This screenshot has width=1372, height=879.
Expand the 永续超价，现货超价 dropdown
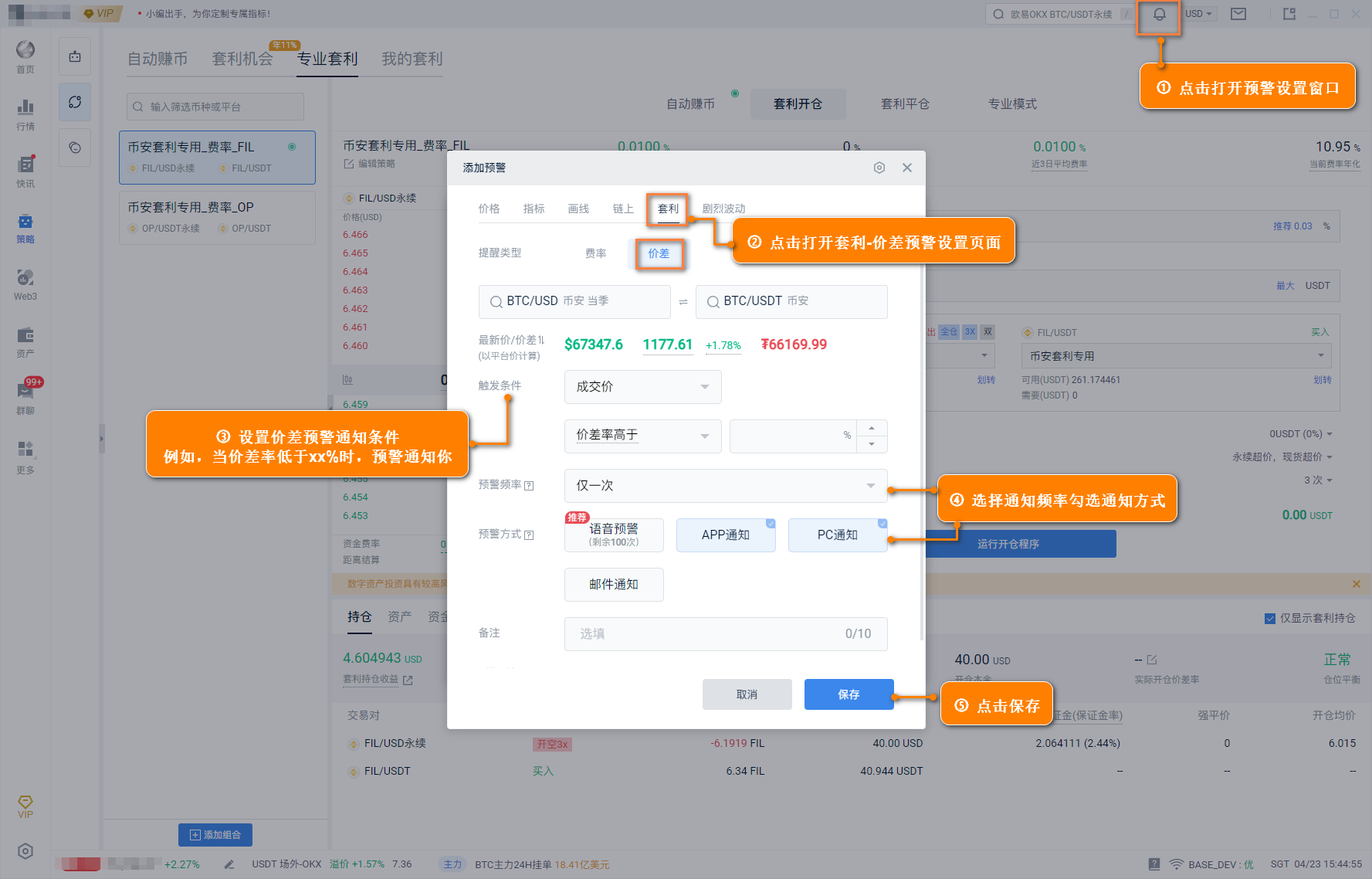point(1282,457)
